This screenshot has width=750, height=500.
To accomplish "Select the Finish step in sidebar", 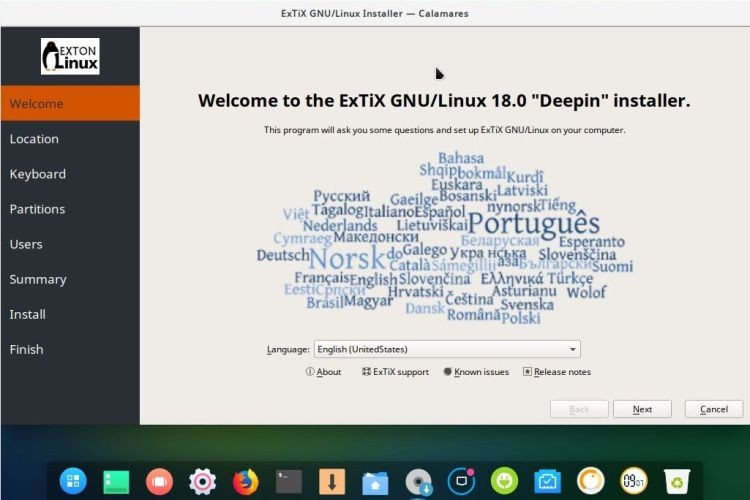I will coord(70,349).
